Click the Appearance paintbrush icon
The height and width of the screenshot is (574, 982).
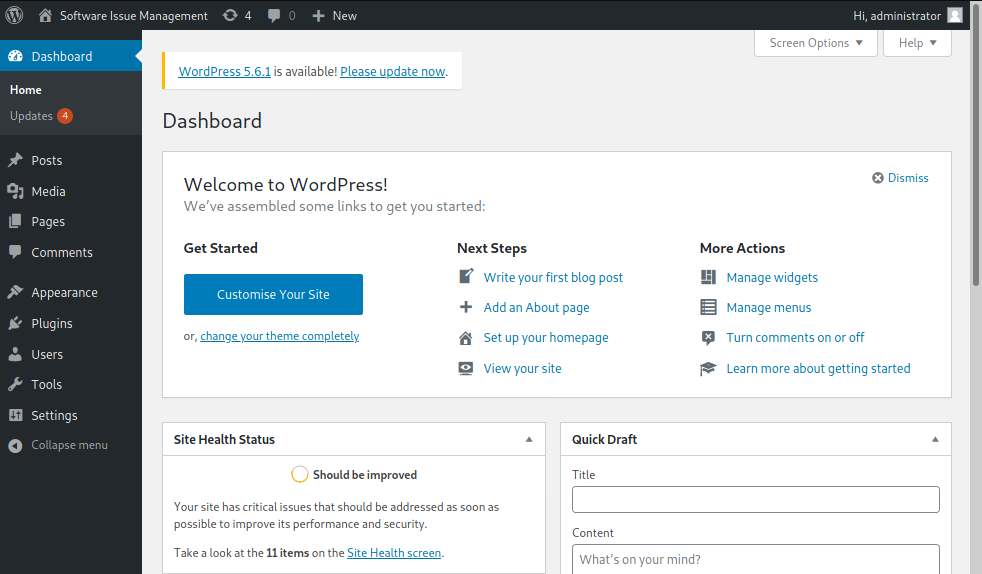click(15, 292)
